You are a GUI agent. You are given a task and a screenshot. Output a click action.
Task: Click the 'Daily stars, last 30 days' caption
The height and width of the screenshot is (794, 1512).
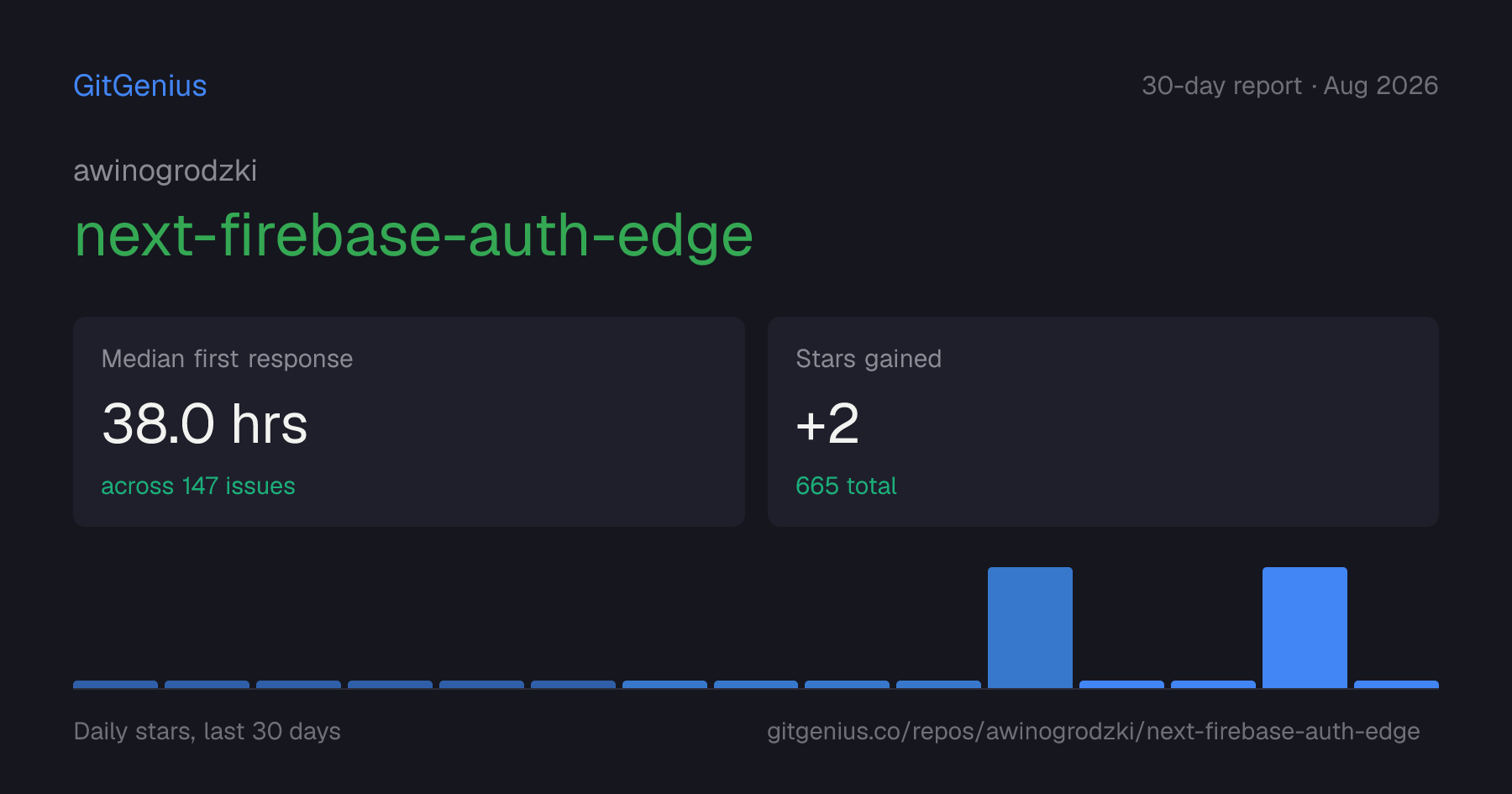207,731
